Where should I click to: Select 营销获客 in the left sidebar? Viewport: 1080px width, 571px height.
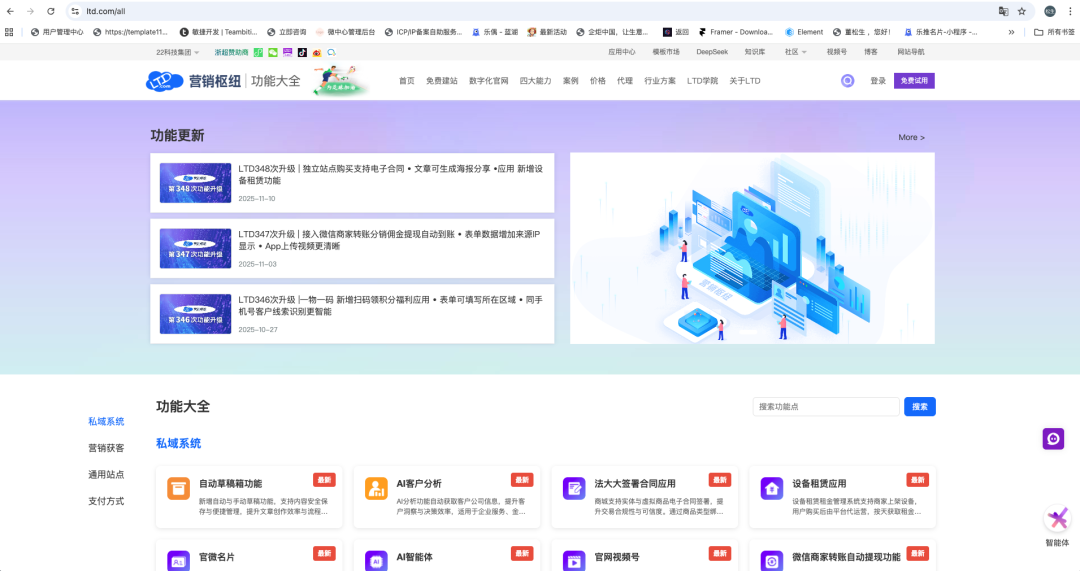click(106, 448)
